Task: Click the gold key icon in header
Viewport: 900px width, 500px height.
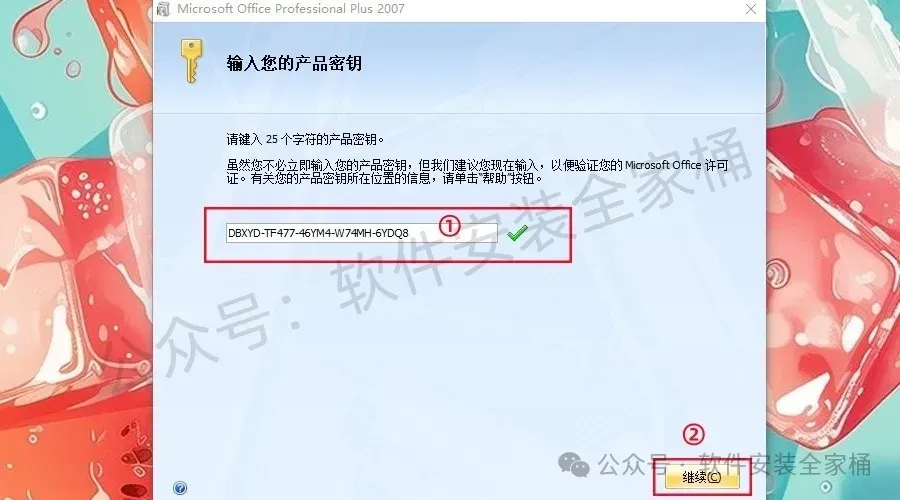Action: pyautogui.click(x=191, y=61)
